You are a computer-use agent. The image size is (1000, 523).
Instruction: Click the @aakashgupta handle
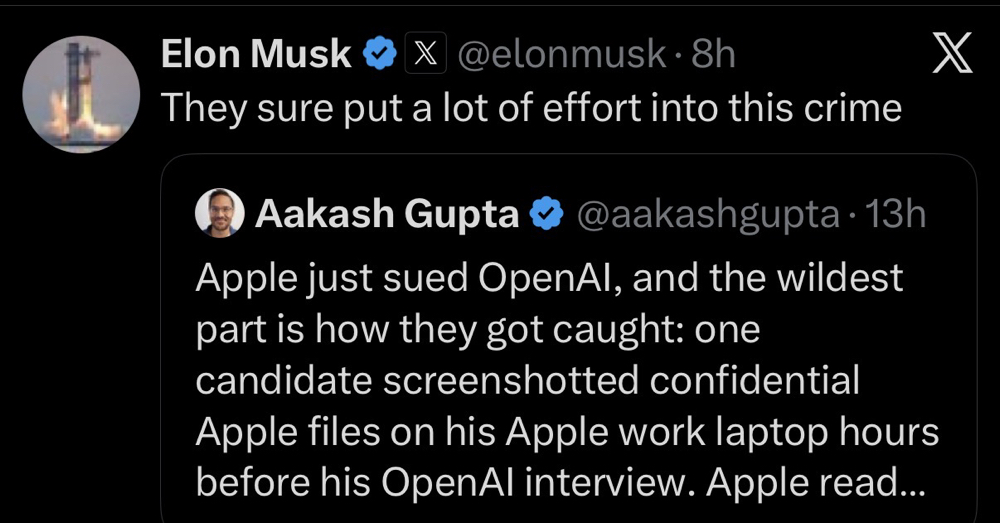[x=709, y=215]
